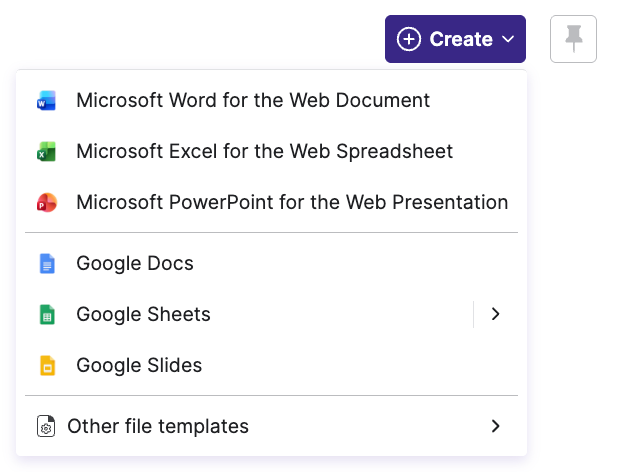Viewport: 624px width, 472px height.
Task: Create a new Google Docs file
Action: pyautogui.click(x=271, y=263)
